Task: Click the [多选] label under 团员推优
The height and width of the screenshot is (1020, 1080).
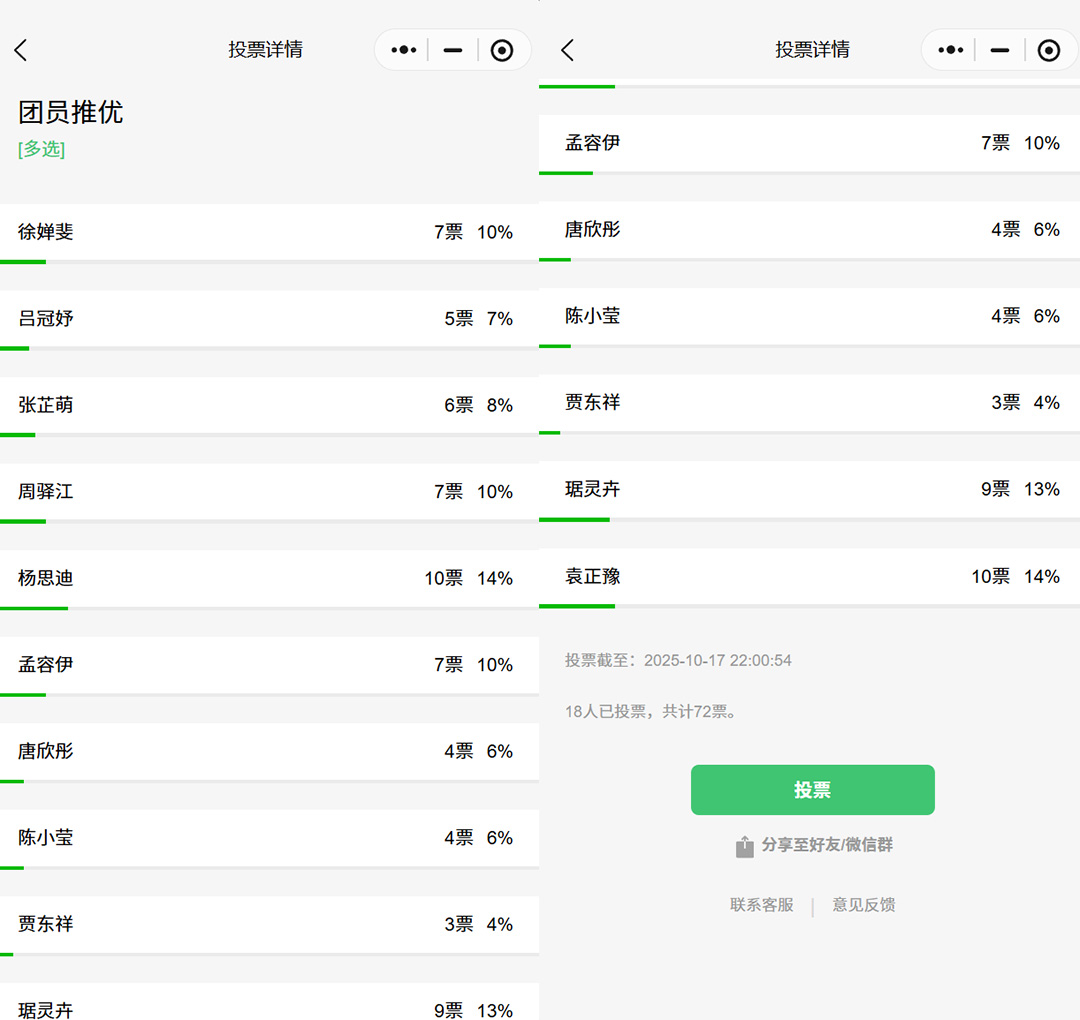Action: [41, 149]
